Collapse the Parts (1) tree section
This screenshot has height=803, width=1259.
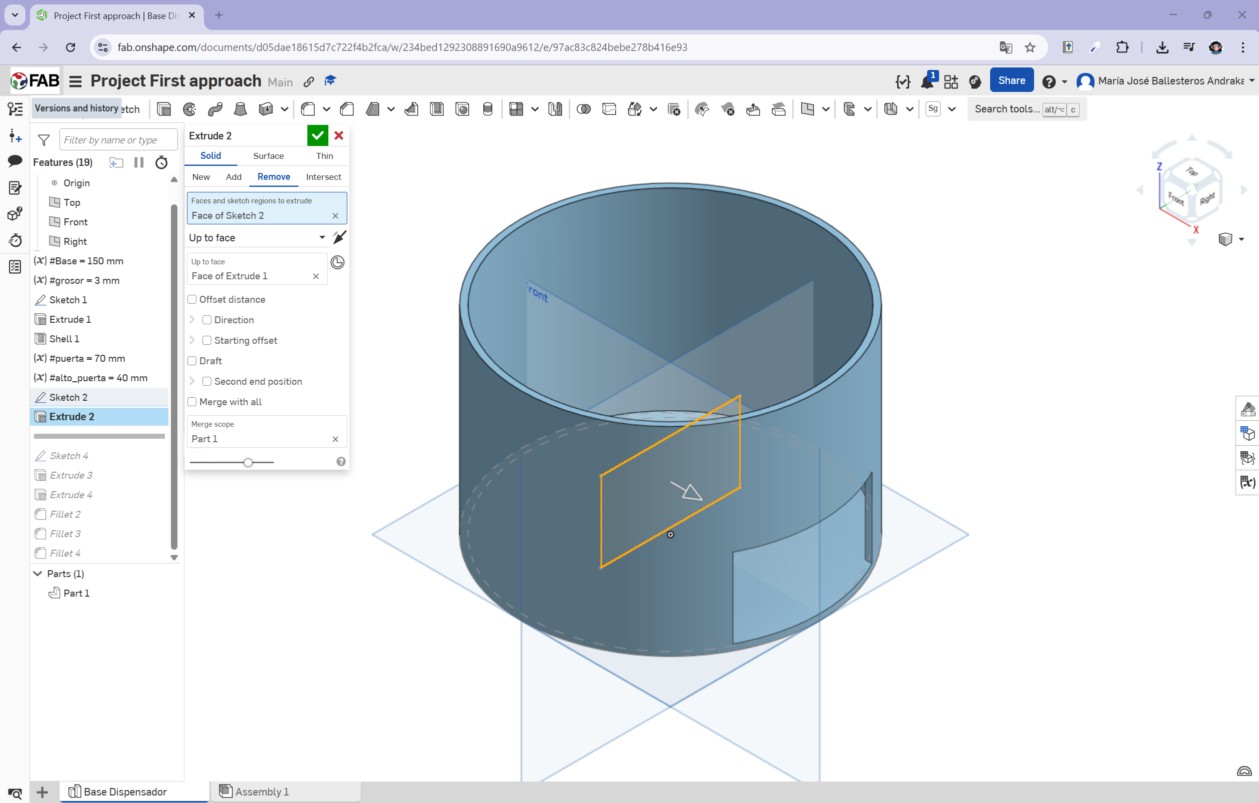tap(38, 574)
